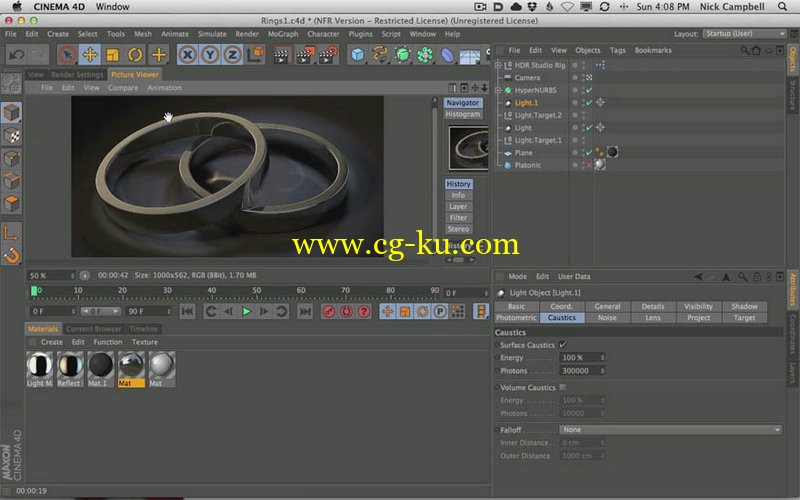
Task: Toggle the Platonic red X enable mark
Action: coord(589,165)
